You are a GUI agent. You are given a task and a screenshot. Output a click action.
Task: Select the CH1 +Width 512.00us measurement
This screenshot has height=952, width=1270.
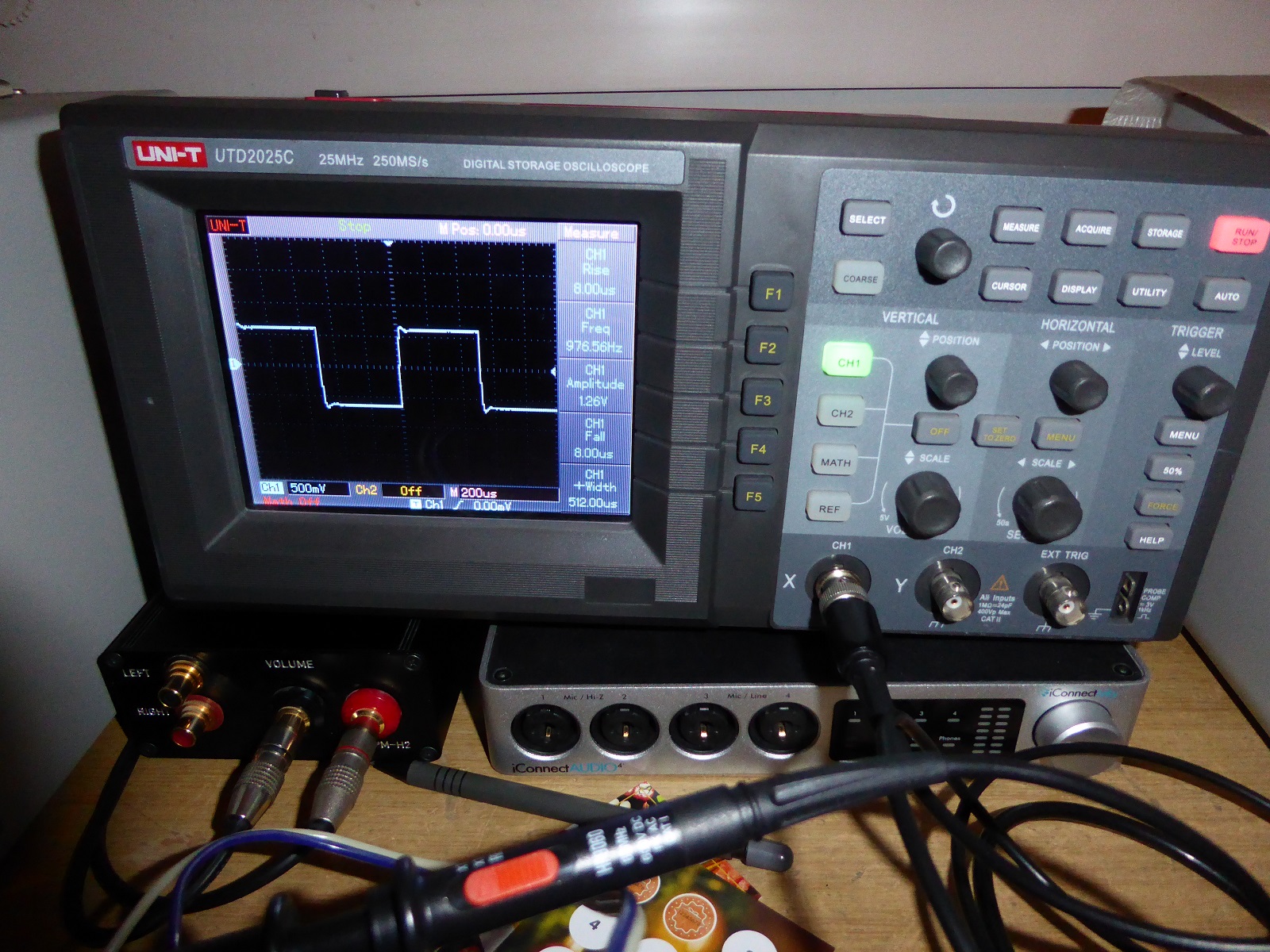[594, 489]
